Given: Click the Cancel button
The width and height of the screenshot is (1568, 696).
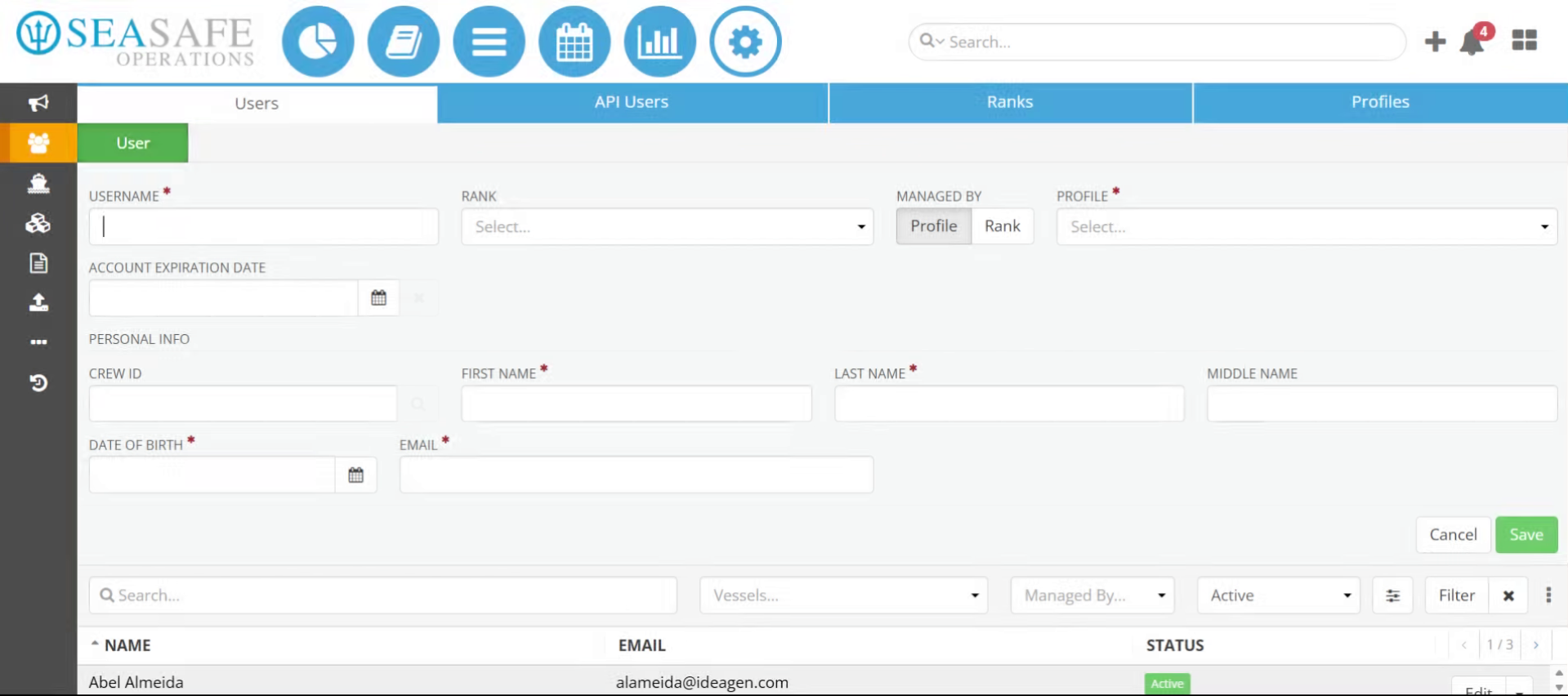Looking at the screenshot, I should pyautogui.click(x=1453, y=535).
